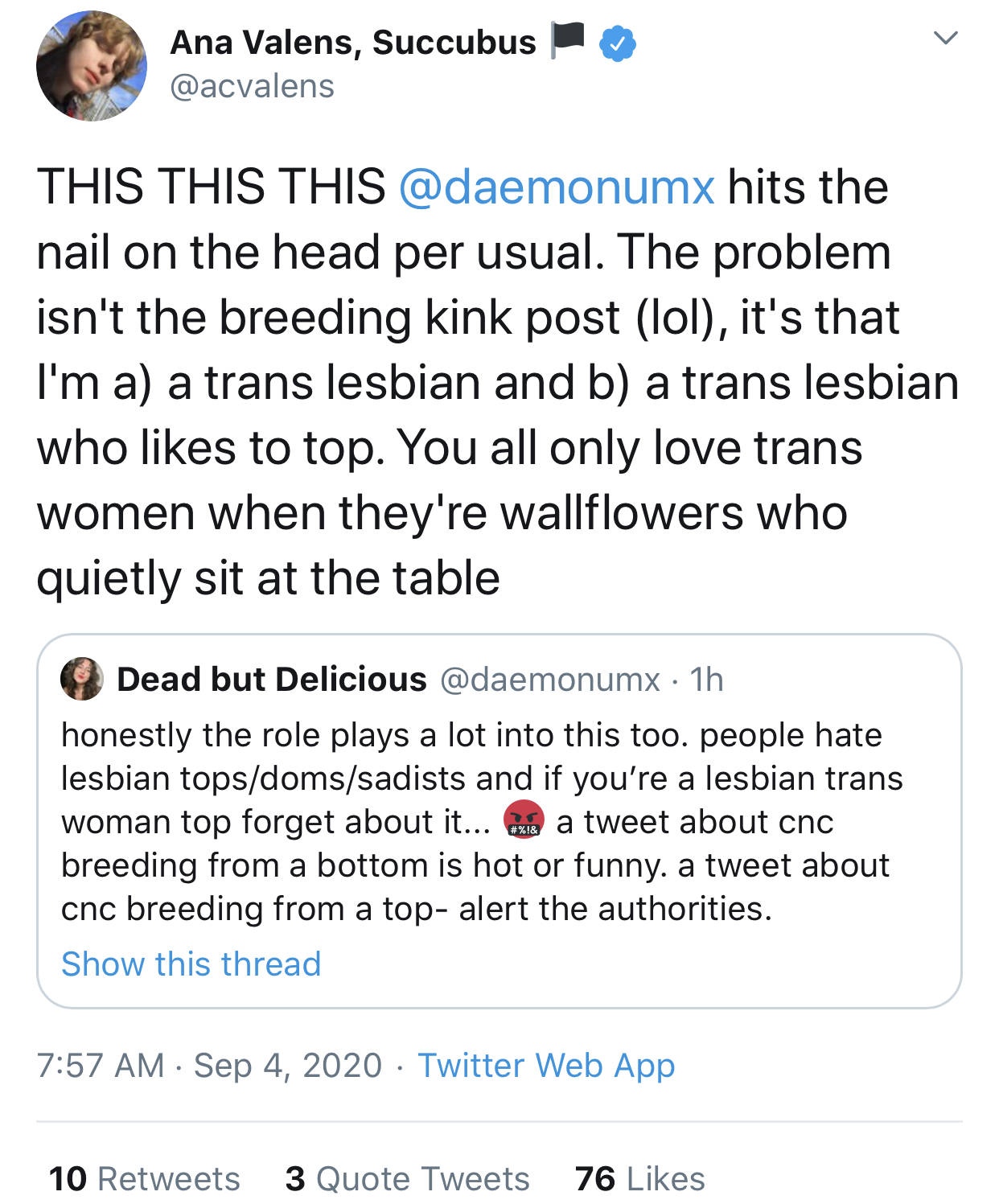This screenshot has height=1204, width=999.
Task: Open the tweet options chevron menu
Action: [945, 38]
